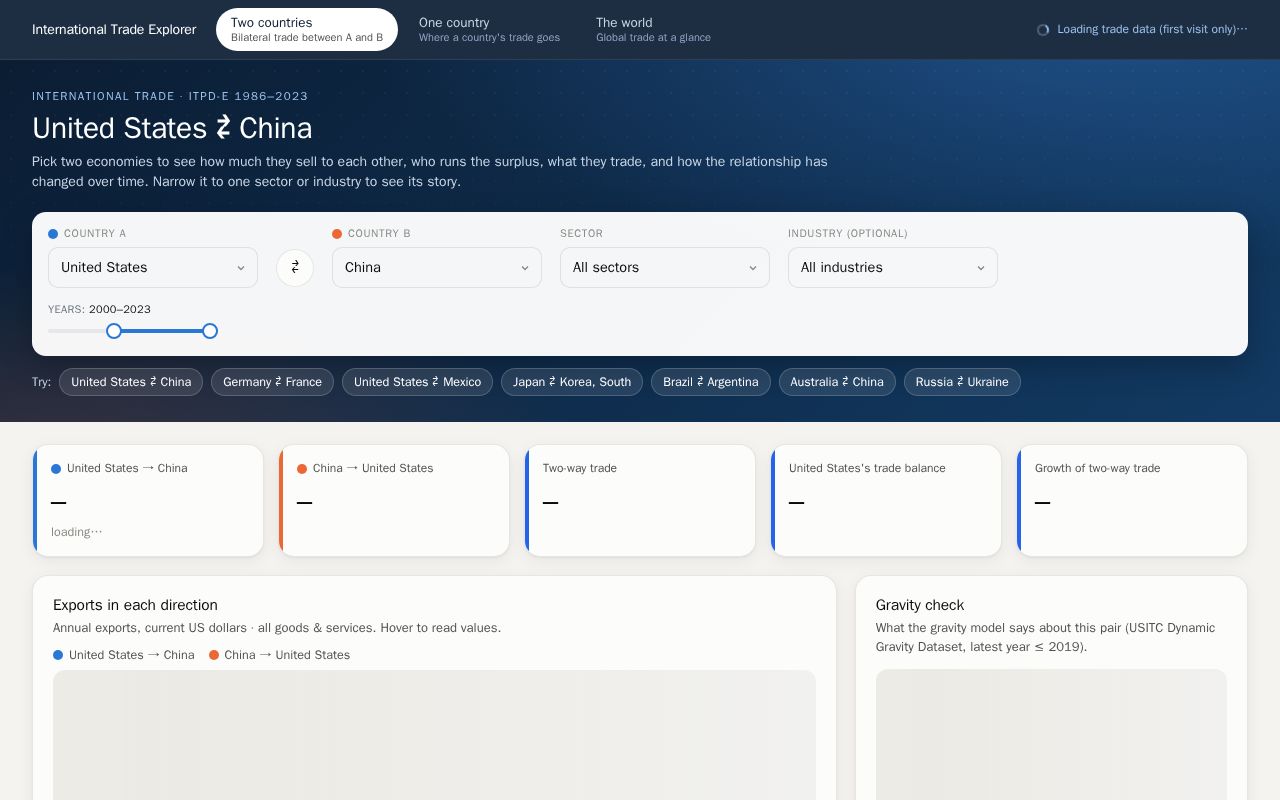Open the Country B China dropdown
1280x800 pixels.
point(437,267)
